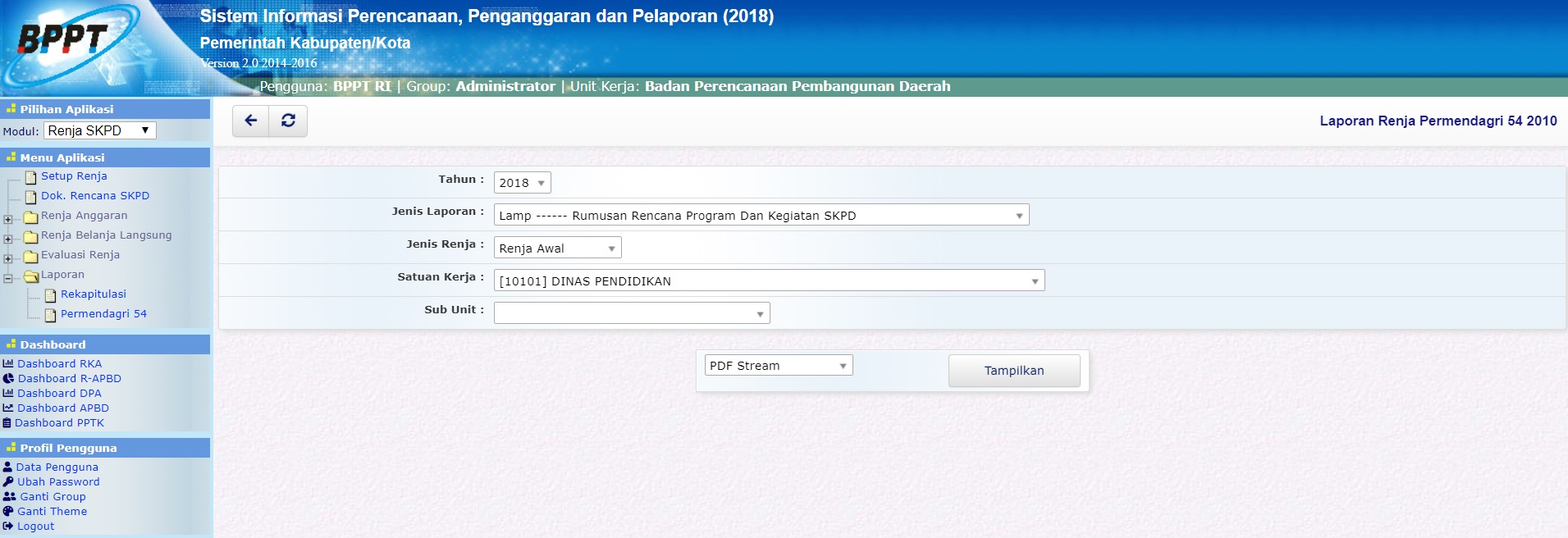The width and height of the screenshot is (1568, 538).
Task: Click the Dashboard panel header
Action: pyautogui.click(x=105, y=344)
